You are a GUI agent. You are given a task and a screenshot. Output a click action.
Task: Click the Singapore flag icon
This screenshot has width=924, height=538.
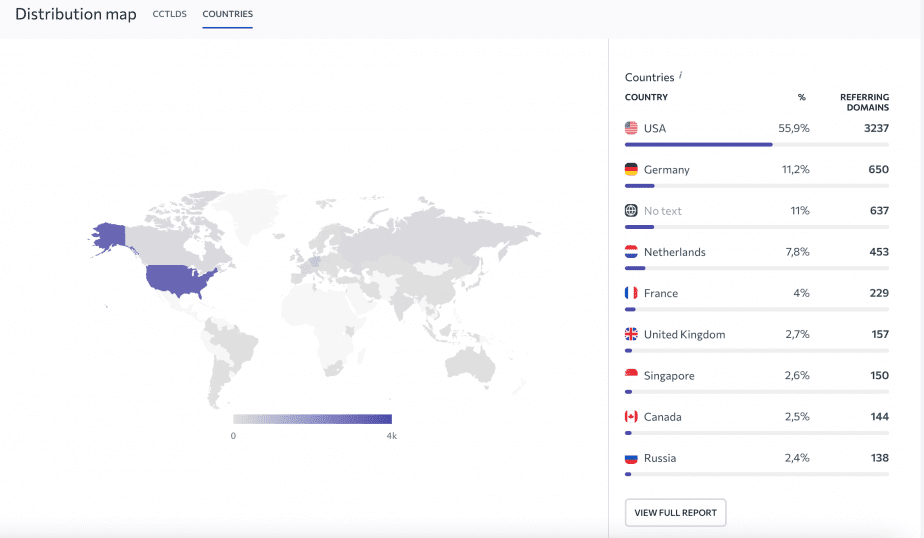631,375
